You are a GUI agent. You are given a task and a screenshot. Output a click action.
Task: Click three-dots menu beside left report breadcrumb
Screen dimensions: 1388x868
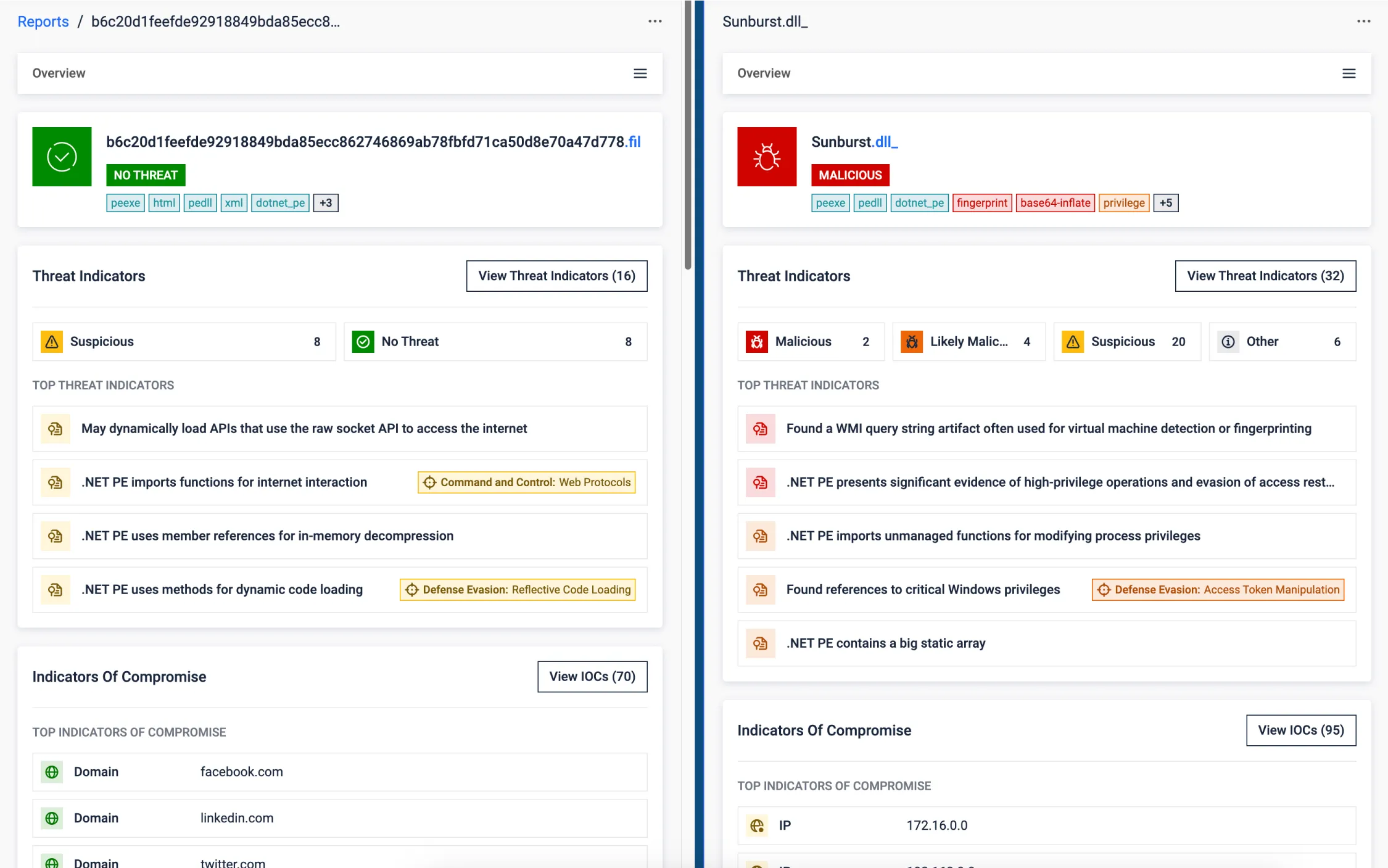[655, 22]
